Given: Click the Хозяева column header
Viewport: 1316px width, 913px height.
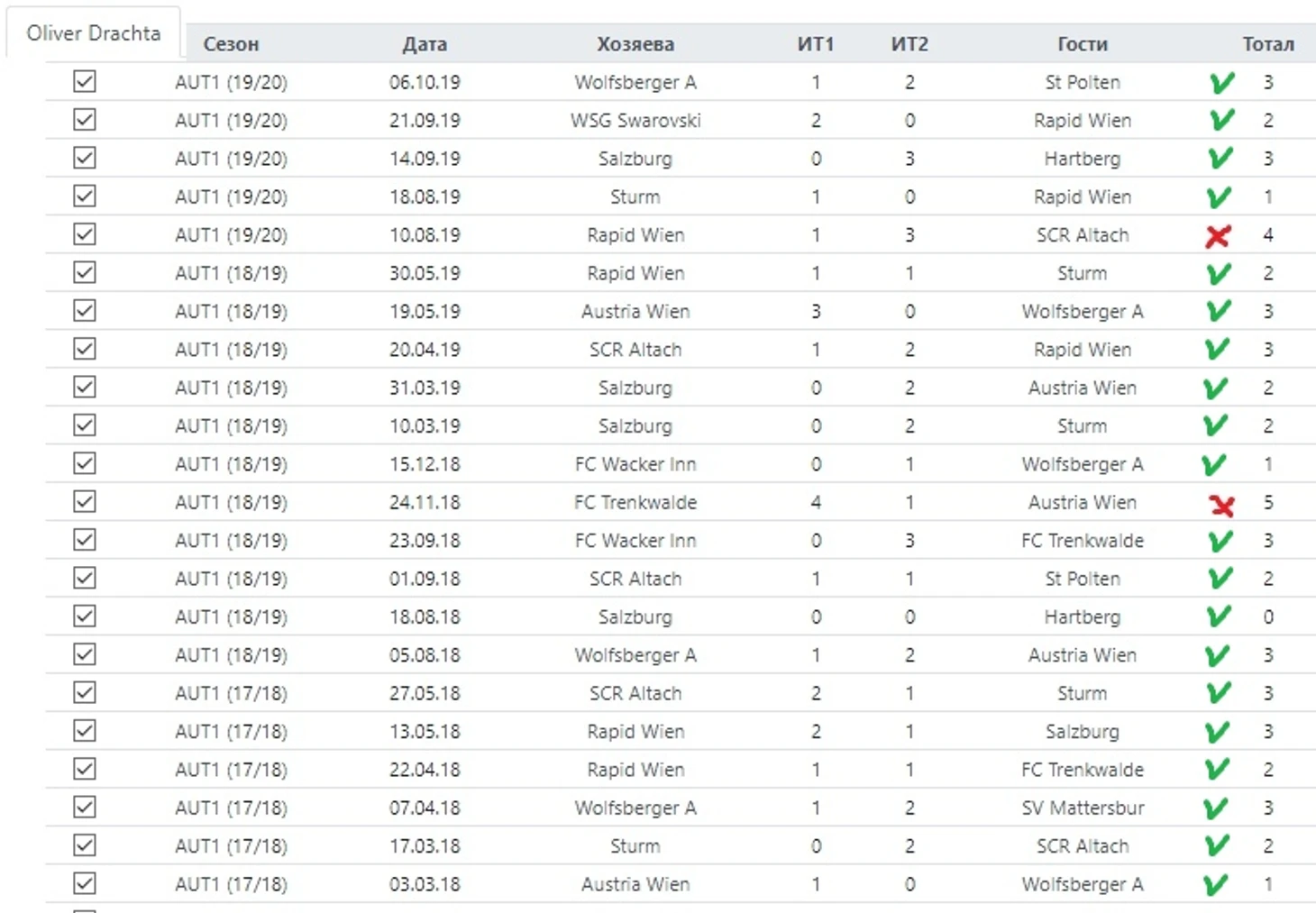Looking at the screenshot, I should pyautogui.click(x=635, y=44).
